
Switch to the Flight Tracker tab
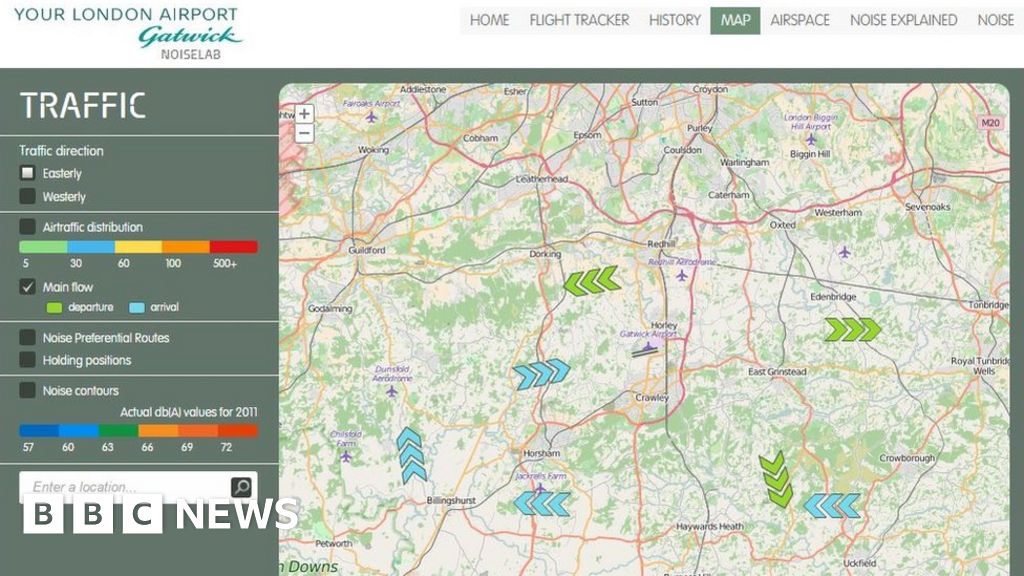click(578, 20)
